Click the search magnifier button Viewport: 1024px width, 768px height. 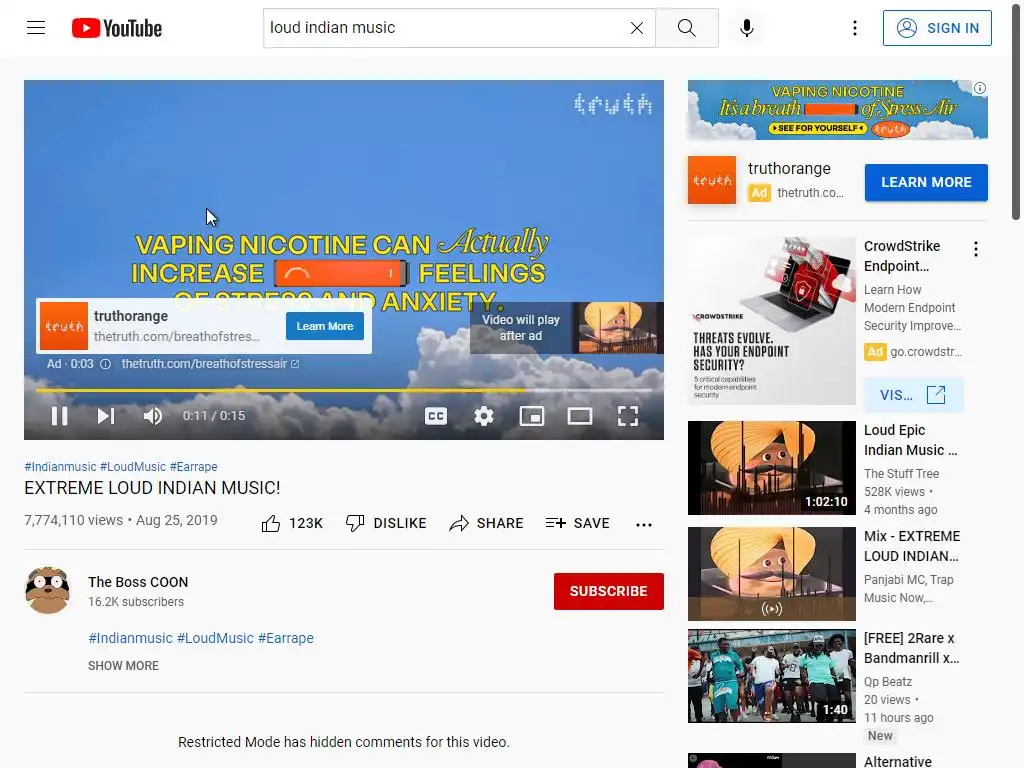coord(686,28)
